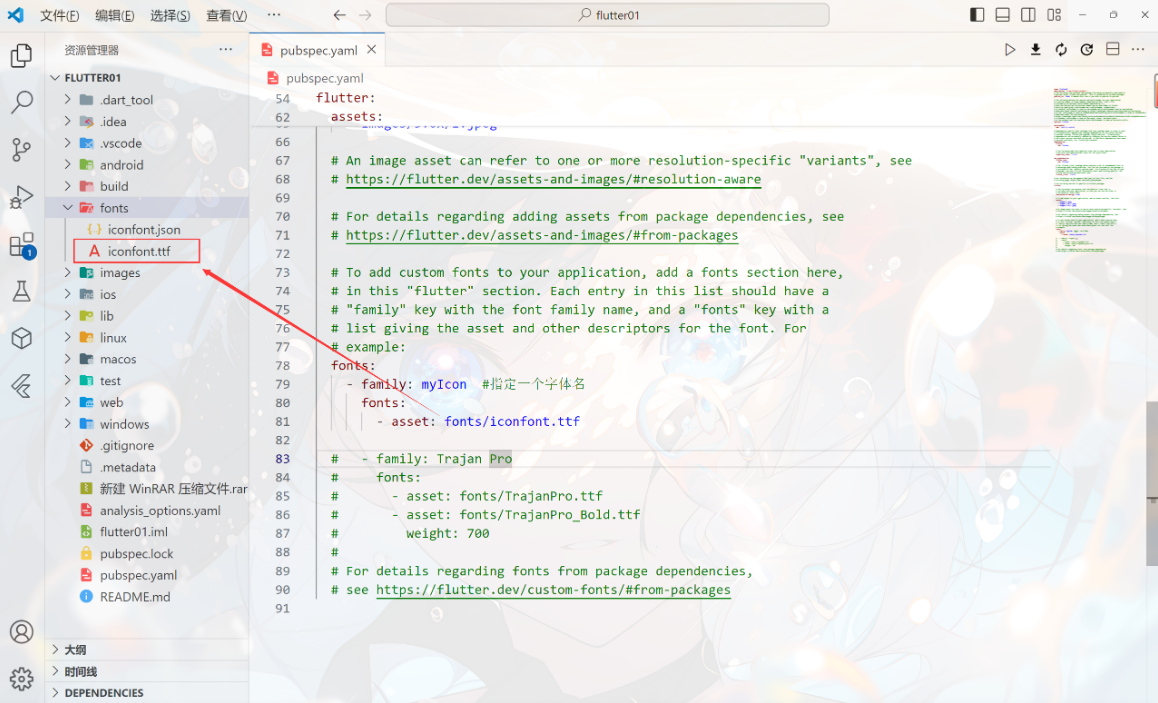The width and height of the screenshot is (1158, 703).
Task: Toggle the primary side bar visibility
Action: (977, 15)
